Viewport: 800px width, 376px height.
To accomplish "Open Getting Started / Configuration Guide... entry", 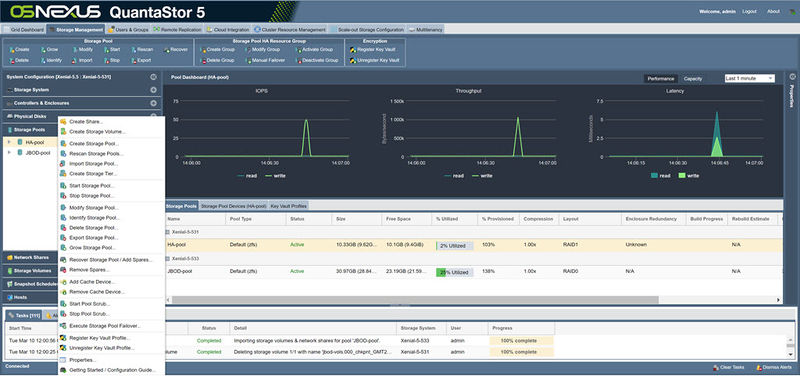I will tap(111, 370).
